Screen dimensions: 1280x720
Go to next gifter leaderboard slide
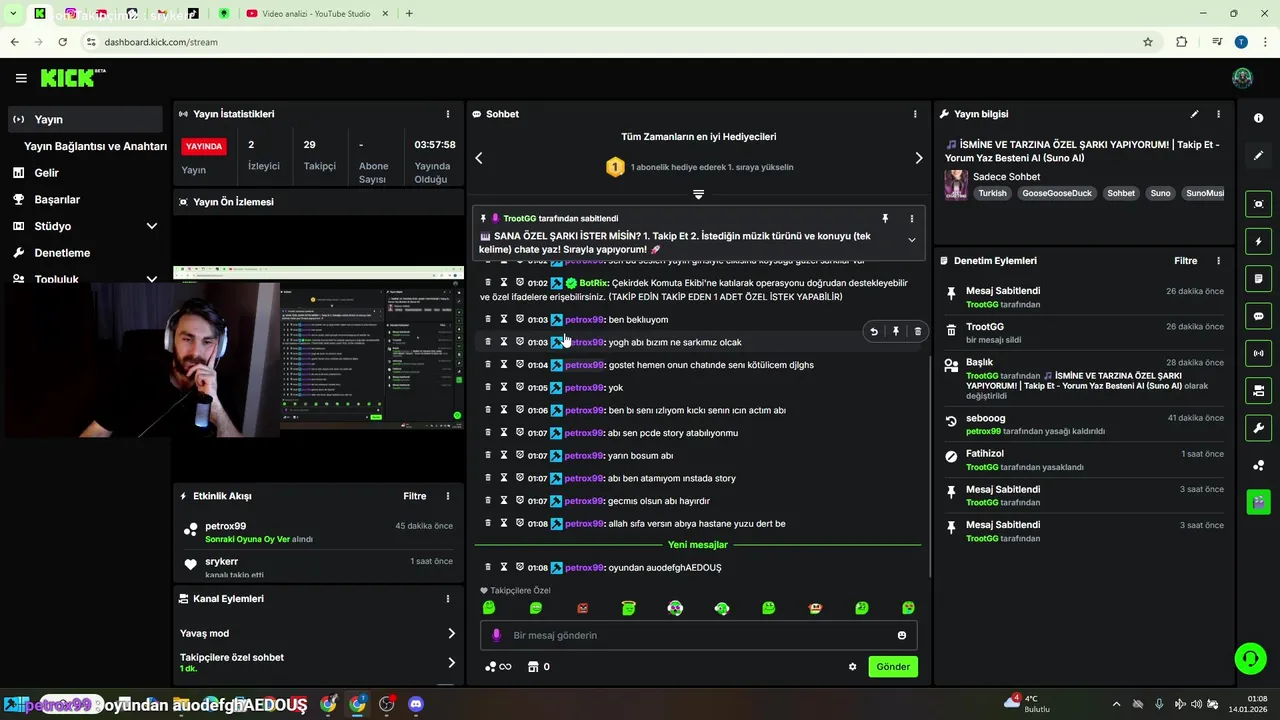919,158
